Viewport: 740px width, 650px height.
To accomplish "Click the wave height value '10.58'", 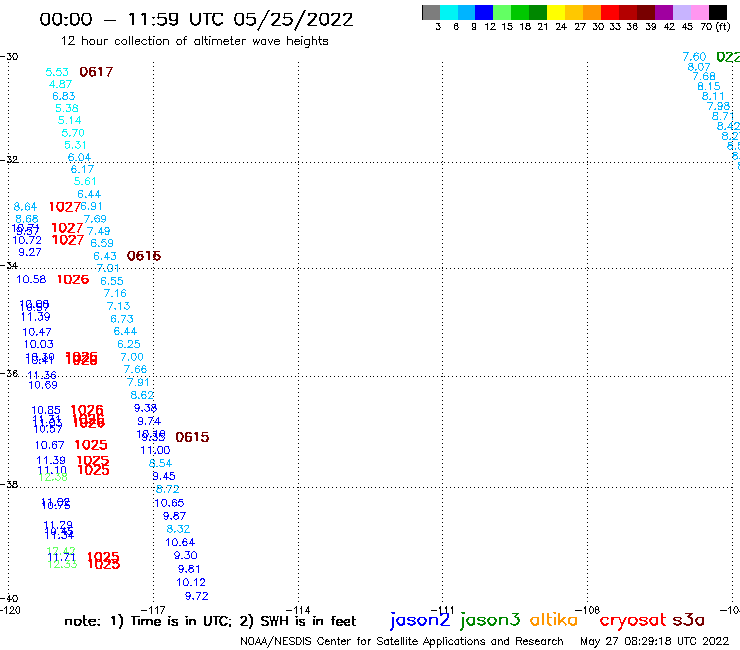I will click(x=31, y=279).
